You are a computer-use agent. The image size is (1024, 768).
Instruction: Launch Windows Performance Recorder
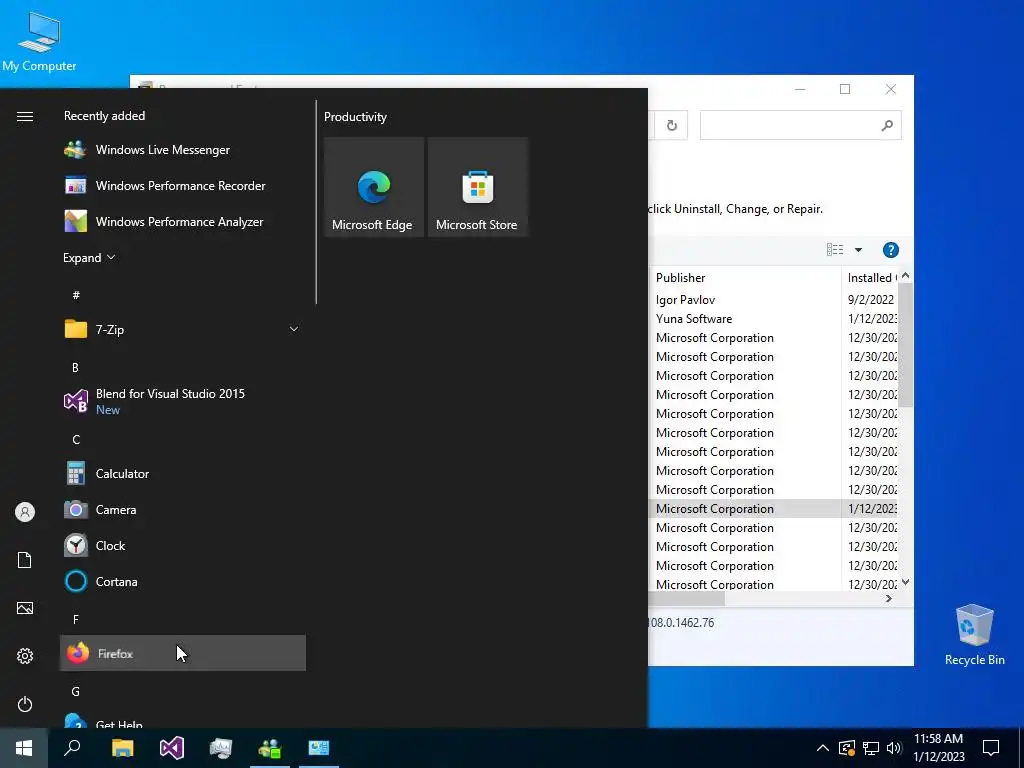pyautogui.click(x=182, y=185)
